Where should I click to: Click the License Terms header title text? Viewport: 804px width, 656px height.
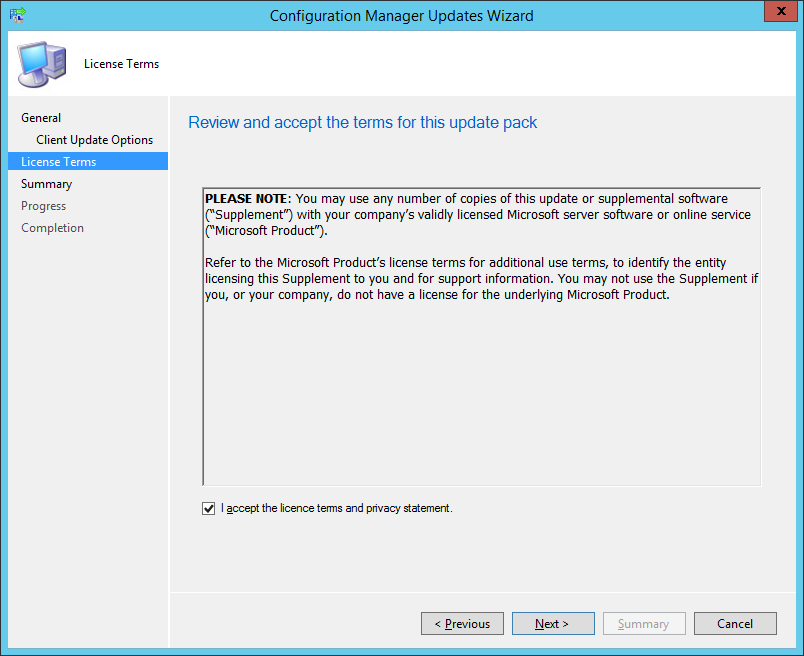(x=122, y=64)
